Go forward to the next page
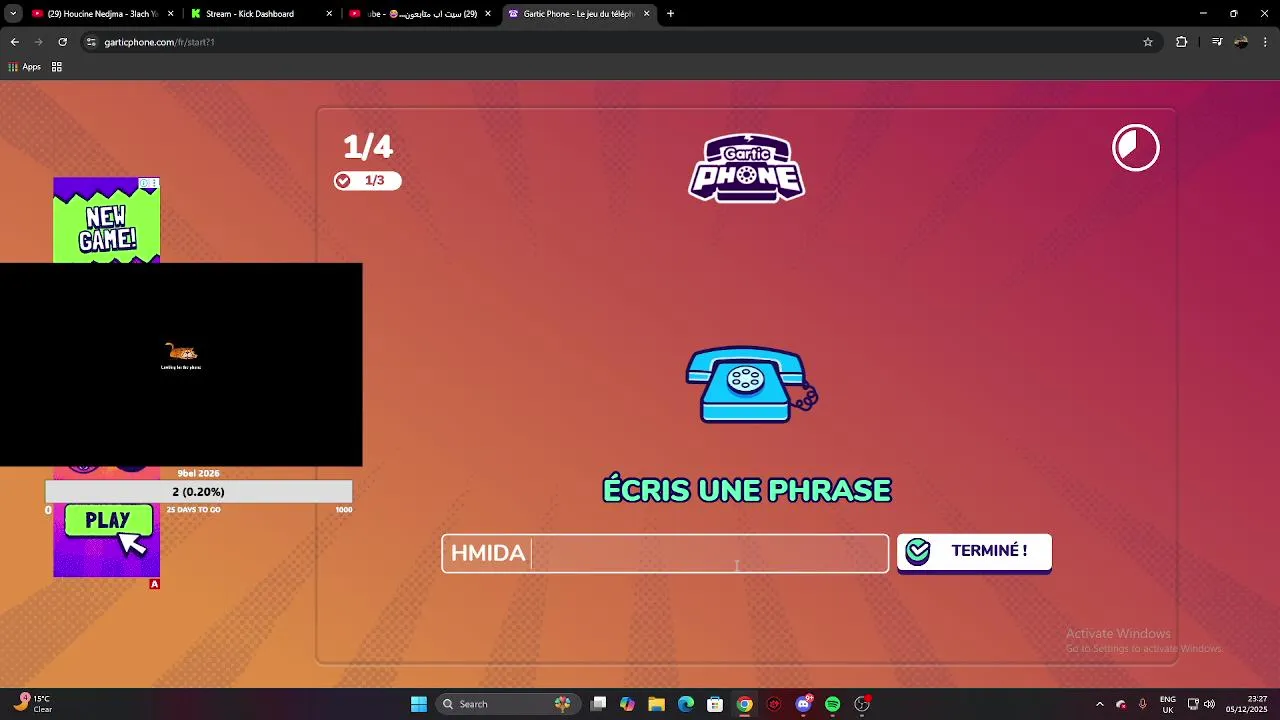1280x720 pixels. (x=39, y=42)
